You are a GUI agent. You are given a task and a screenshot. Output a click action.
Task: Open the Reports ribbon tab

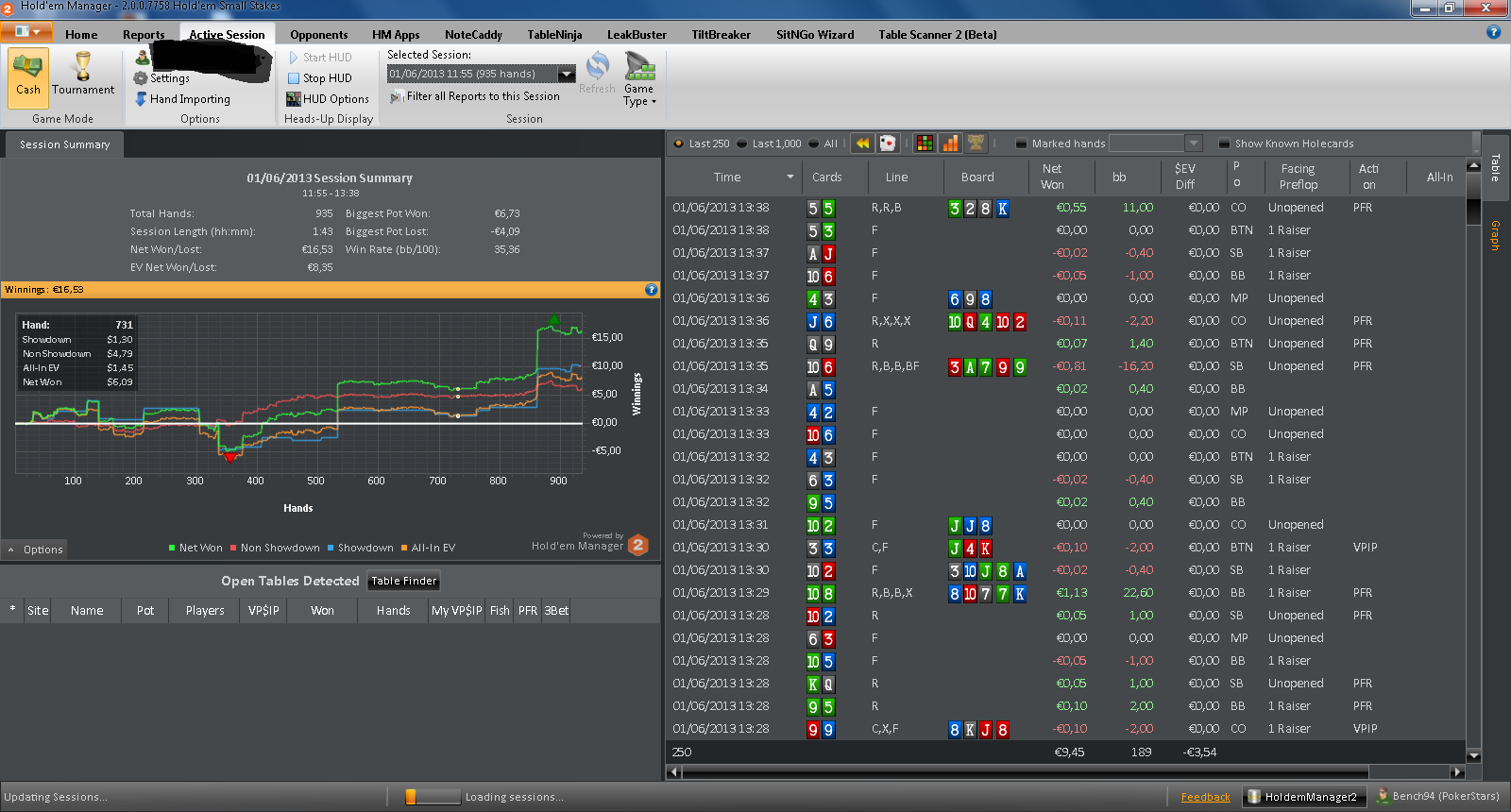coord(144,35)
